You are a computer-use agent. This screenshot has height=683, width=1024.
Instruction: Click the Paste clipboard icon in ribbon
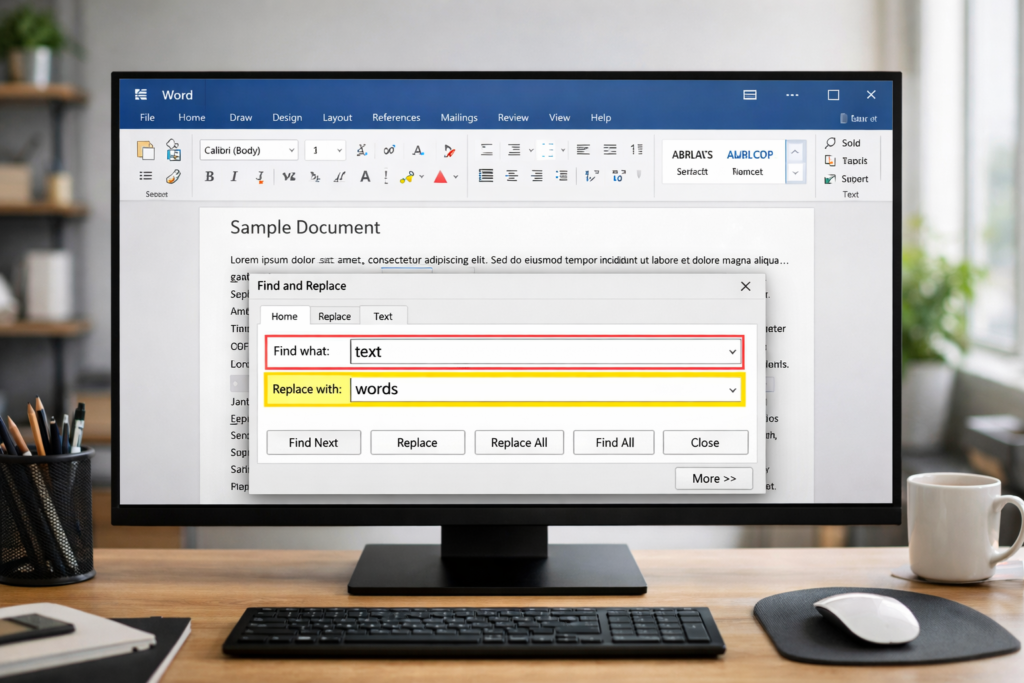(146, 150)
